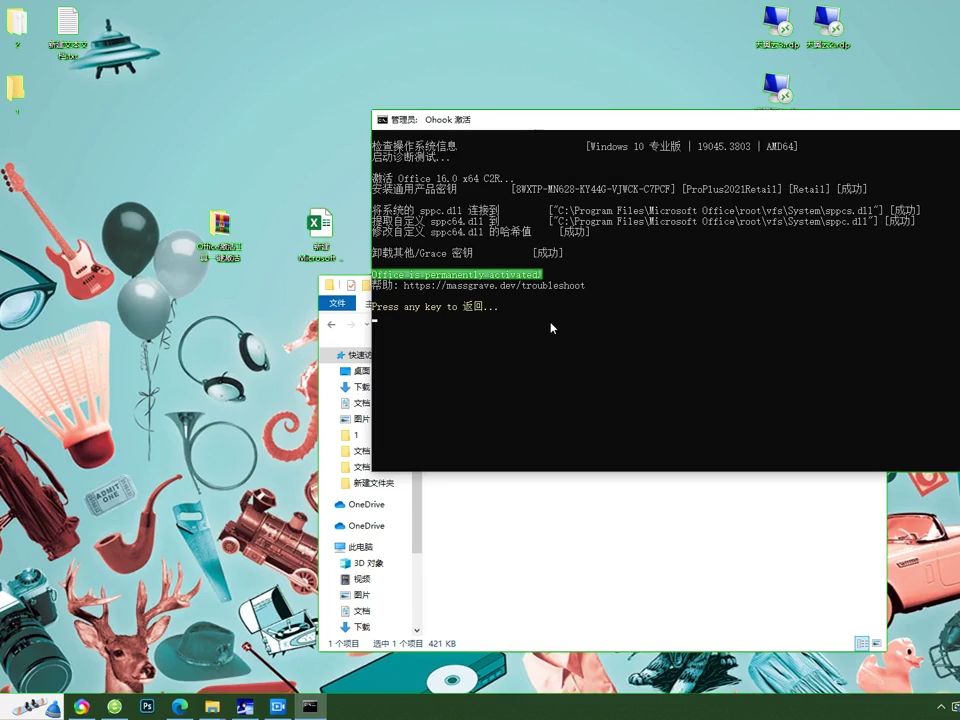960x720 pixels.
Task: Click the '激活 Office 16.0 x64 C2R' line
Action: (x=443, y=179)
